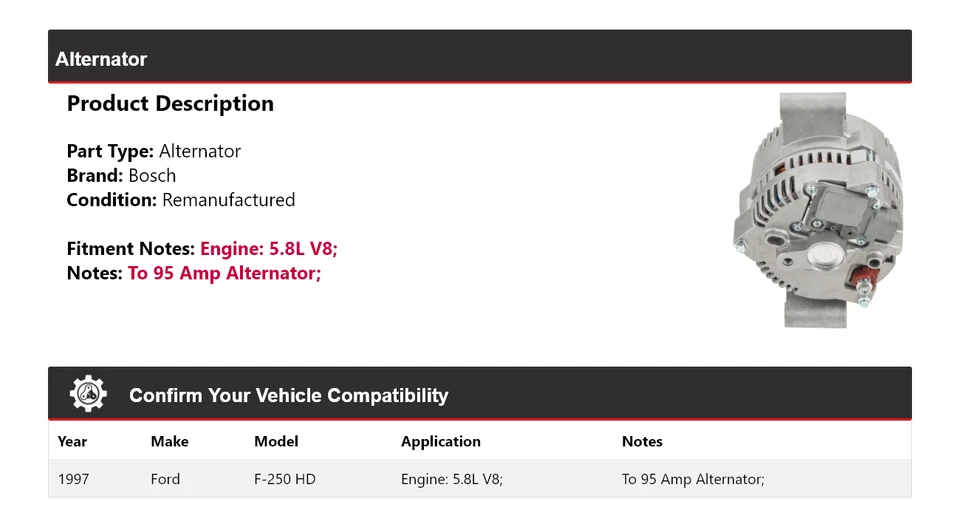The image size is (960, 527).
Task: Click the Make column header
Action: click(169, 441)
